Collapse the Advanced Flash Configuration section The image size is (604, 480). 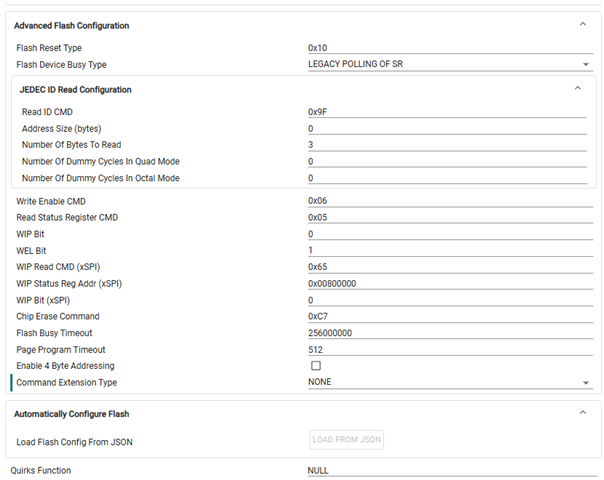pos(582,25)
